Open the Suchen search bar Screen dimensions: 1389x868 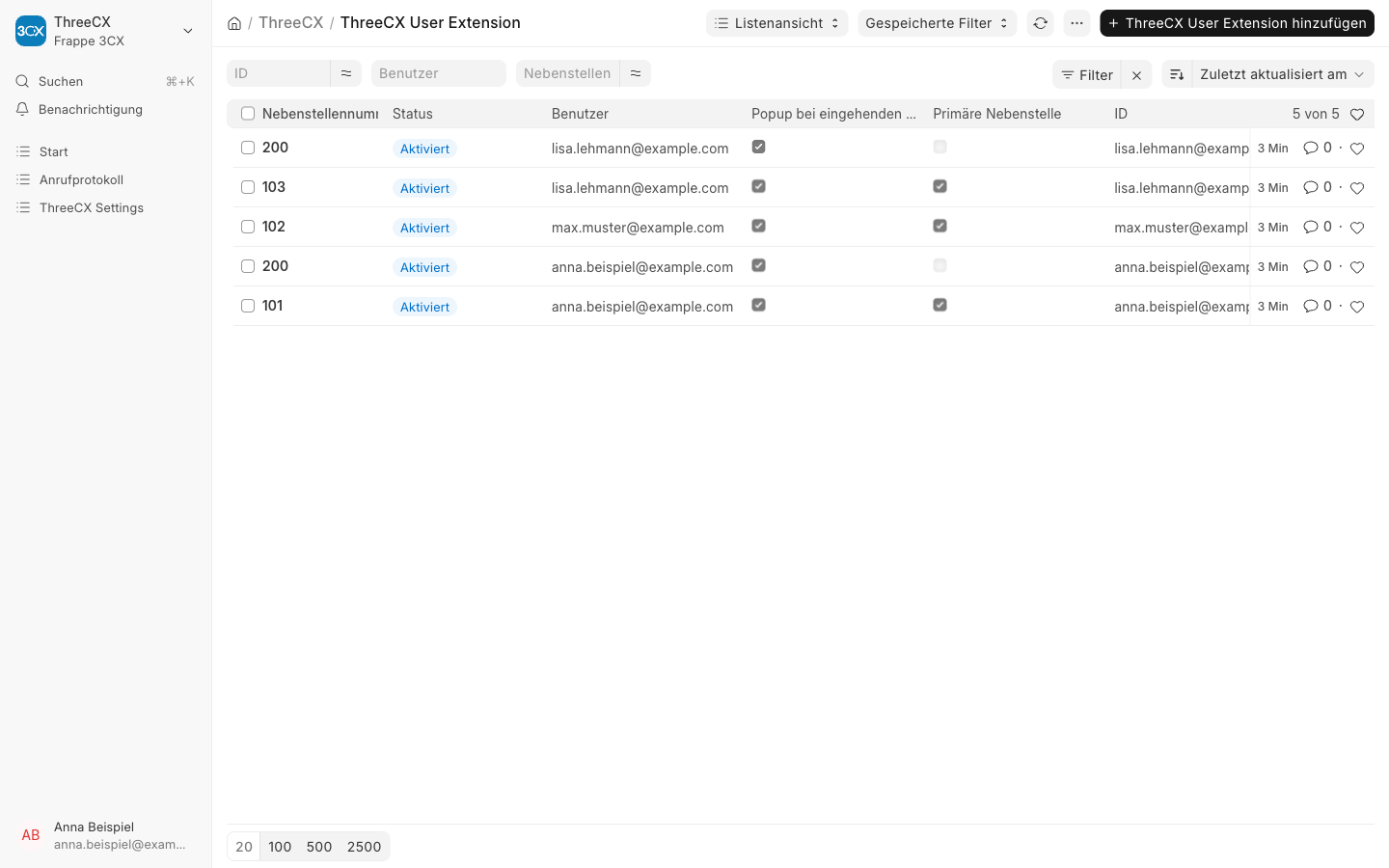tap(105, 81)
